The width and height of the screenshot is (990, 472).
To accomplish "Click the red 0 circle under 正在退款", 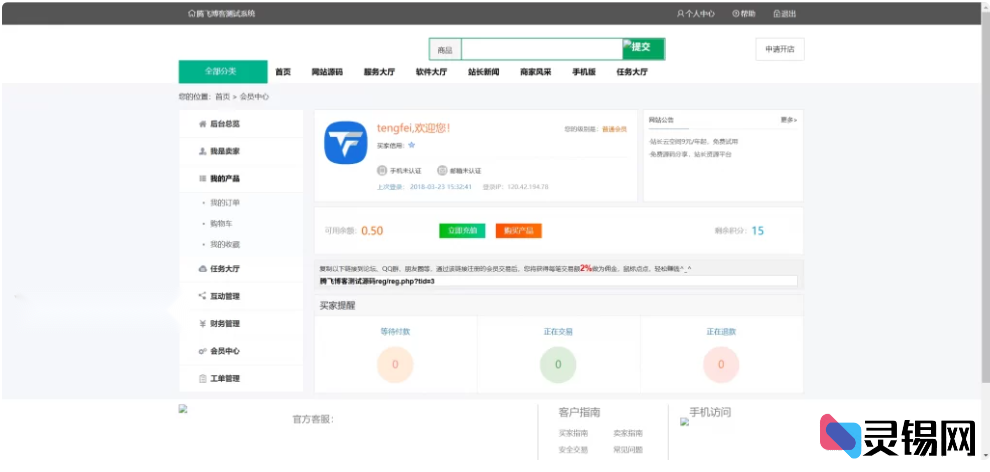I will (x=721, y=364).
